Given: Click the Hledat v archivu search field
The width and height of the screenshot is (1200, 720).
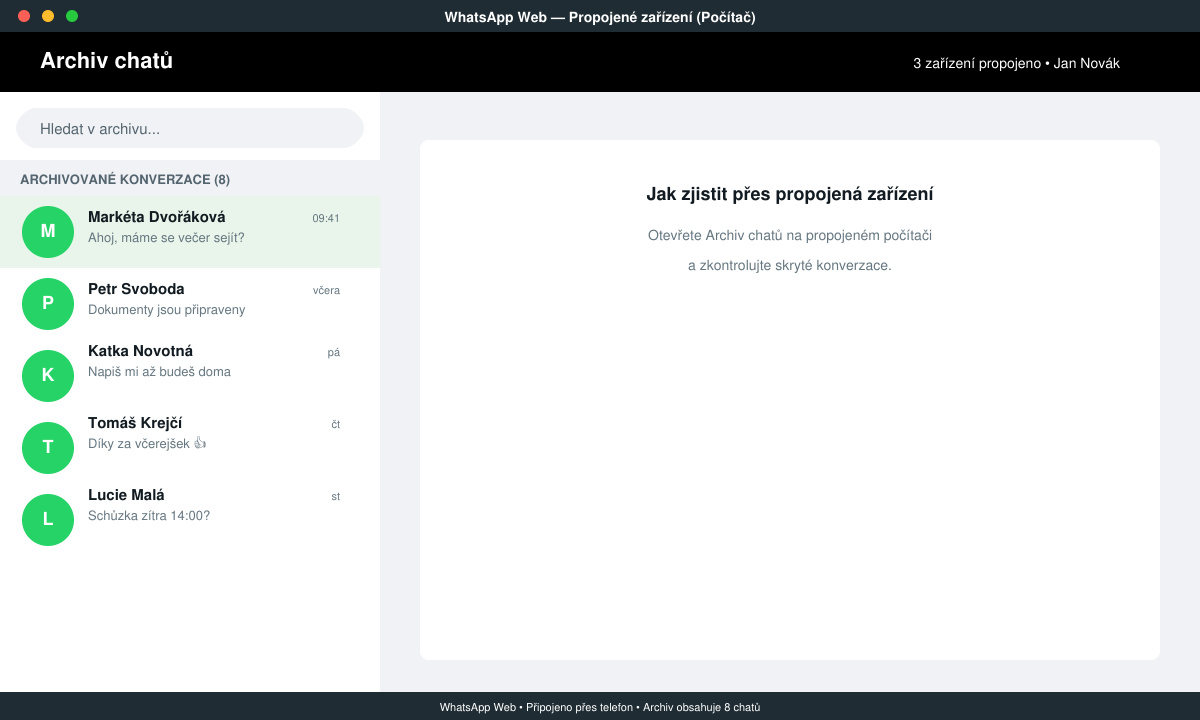Looking at the screenshot, I should pos(190,128).
